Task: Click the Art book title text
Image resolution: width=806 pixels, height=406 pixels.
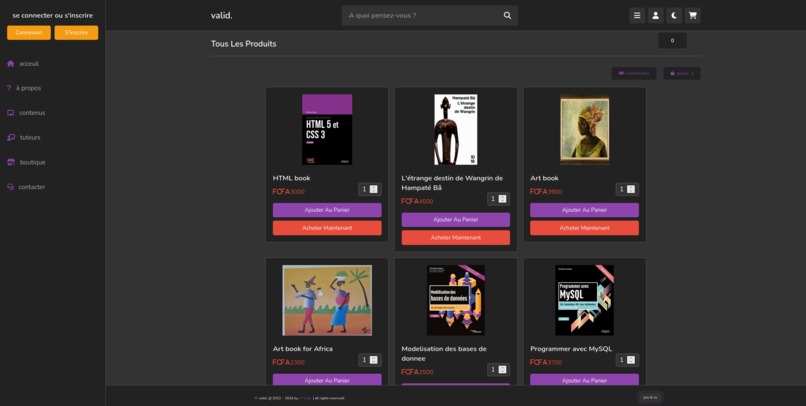Action: [544, 178]
